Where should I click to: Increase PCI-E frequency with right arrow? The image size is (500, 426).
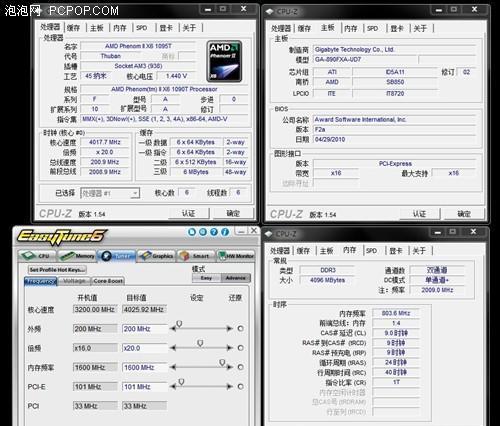[x=229, y=387]
